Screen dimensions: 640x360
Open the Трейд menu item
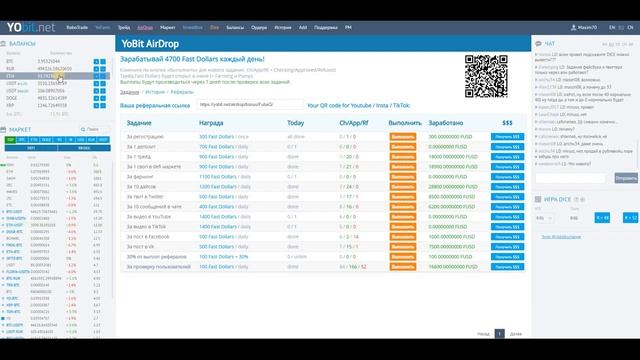pos(124,27)
